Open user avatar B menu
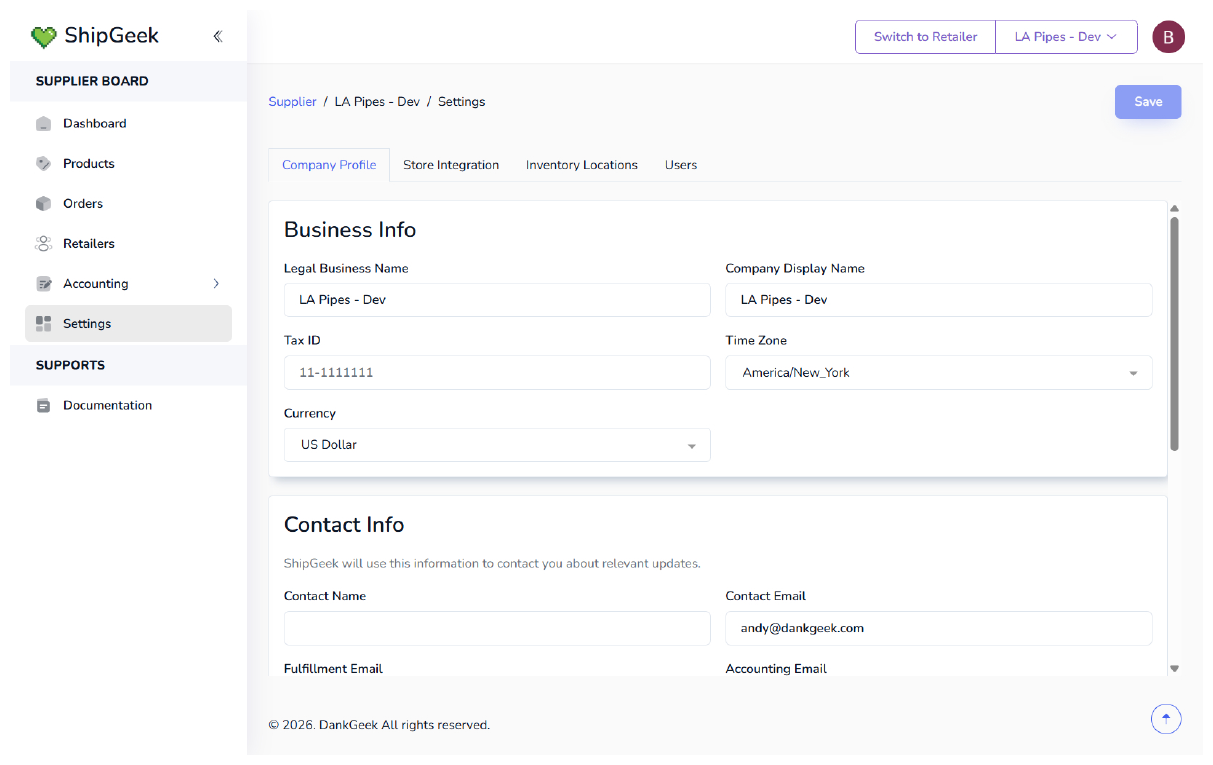The image size is (1213, 765). click(x=1168, y=37)
